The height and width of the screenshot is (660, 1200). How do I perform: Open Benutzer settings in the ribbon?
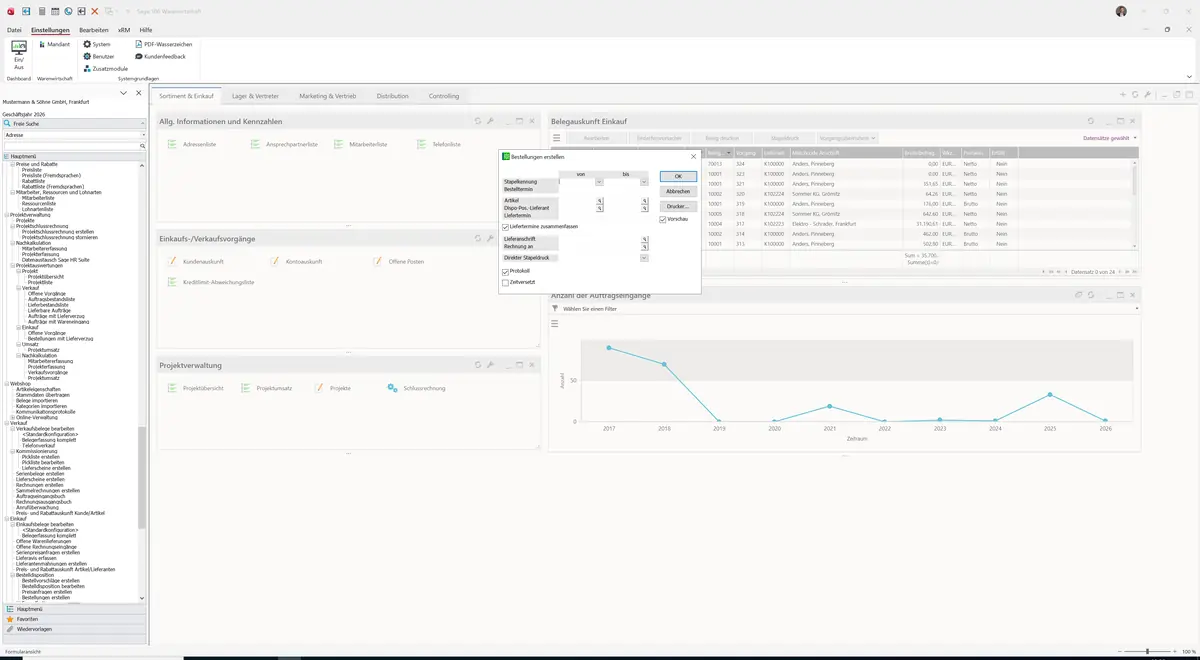coord(99,56)
